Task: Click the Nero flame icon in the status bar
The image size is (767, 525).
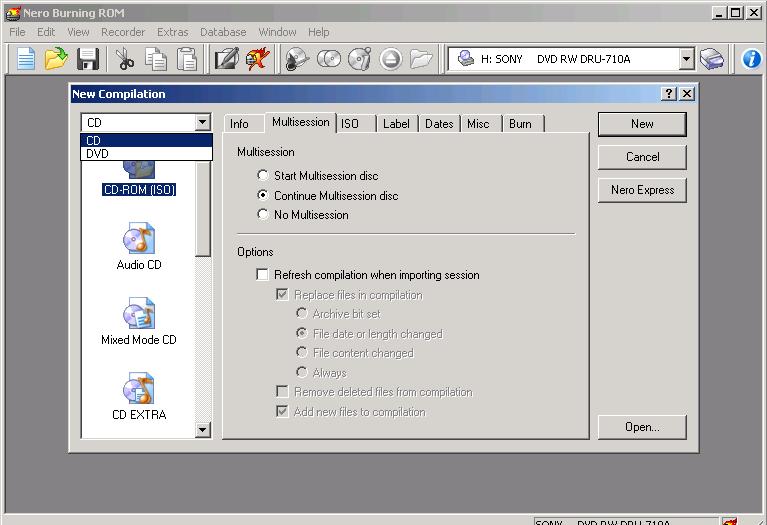Action: click(x=730, y=522)
